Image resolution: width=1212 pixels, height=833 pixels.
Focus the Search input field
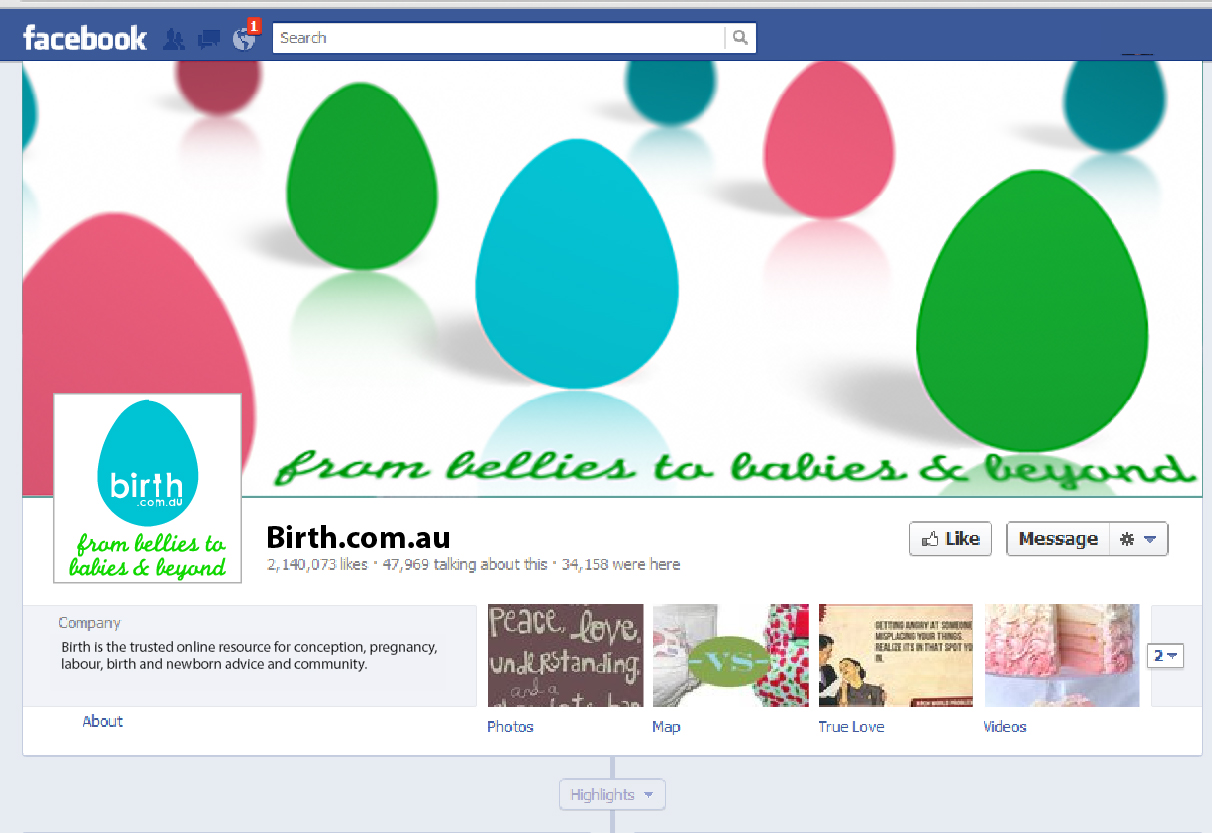click(x=499, y=38)
